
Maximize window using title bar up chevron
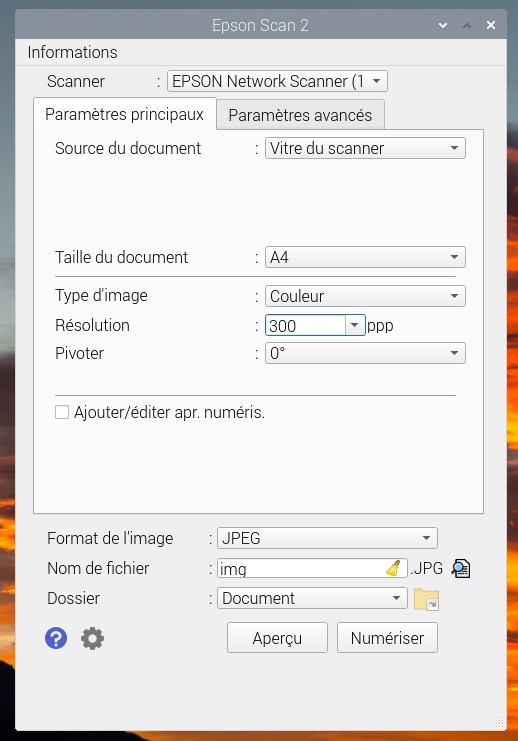pyautogui.click(x=467, y=25)
